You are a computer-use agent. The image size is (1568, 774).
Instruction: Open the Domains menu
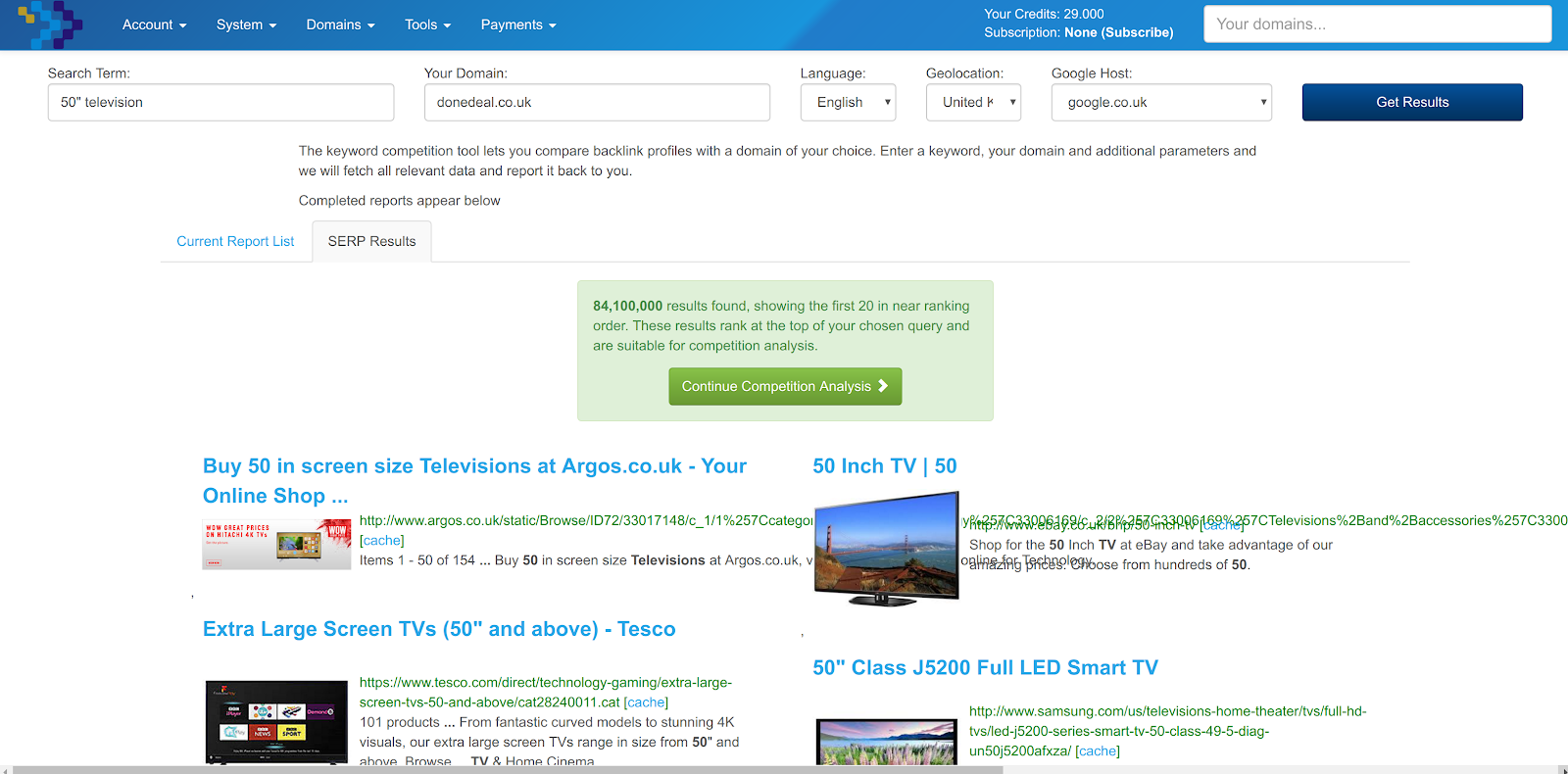(340, 24)
